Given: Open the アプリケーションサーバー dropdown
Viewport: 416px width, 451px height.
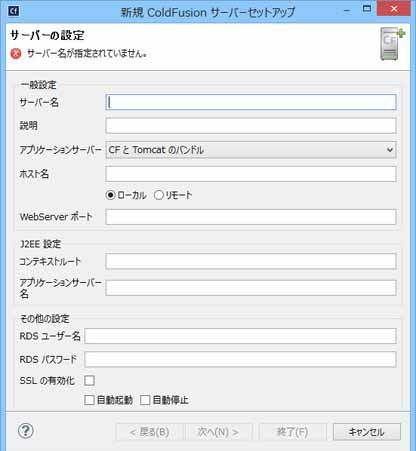Looking at the screenshot, I should click(x=251, y=150).
